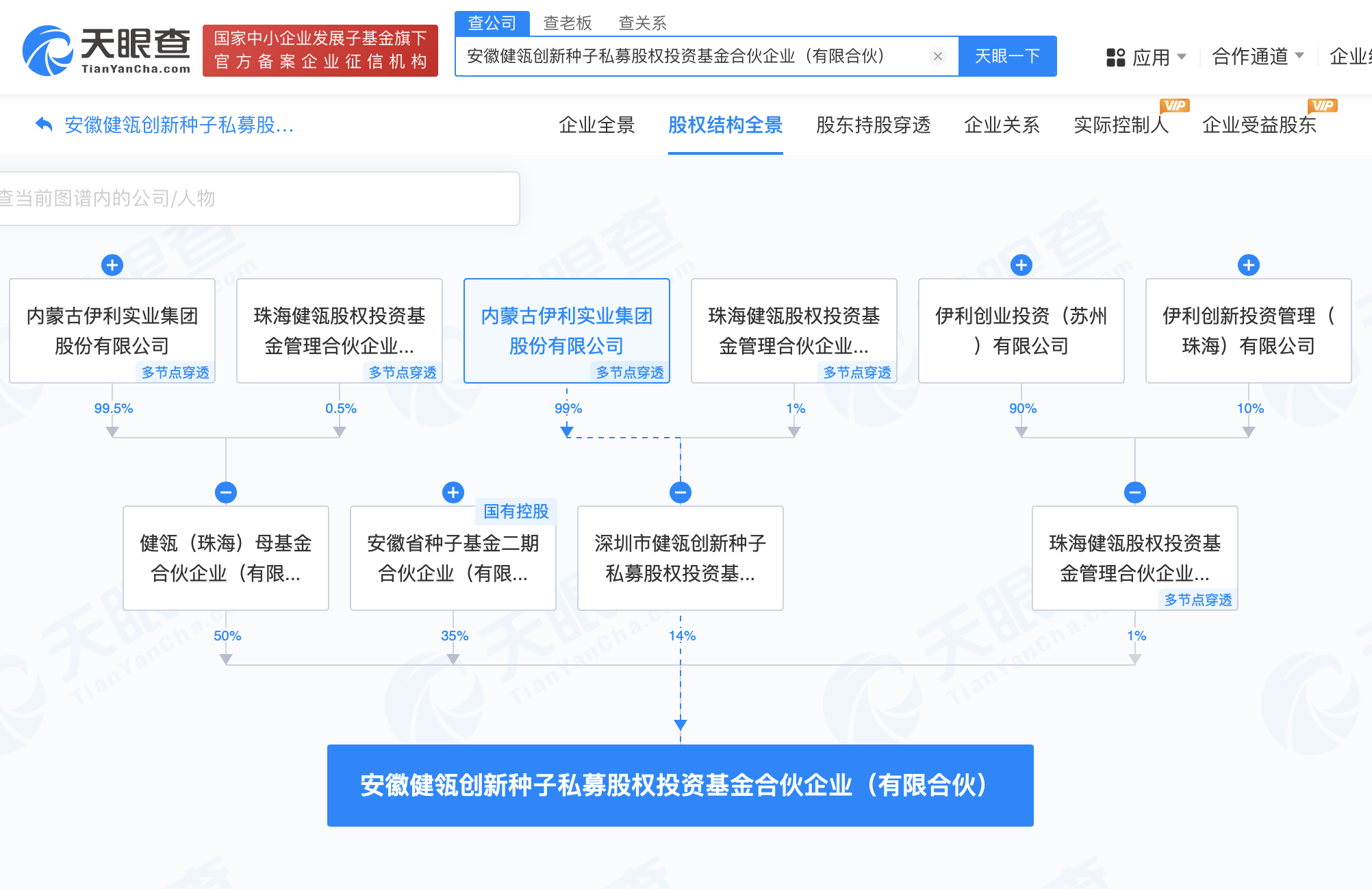Click the 35% shareholding label
1372x889 pixels.
(455, 636)
